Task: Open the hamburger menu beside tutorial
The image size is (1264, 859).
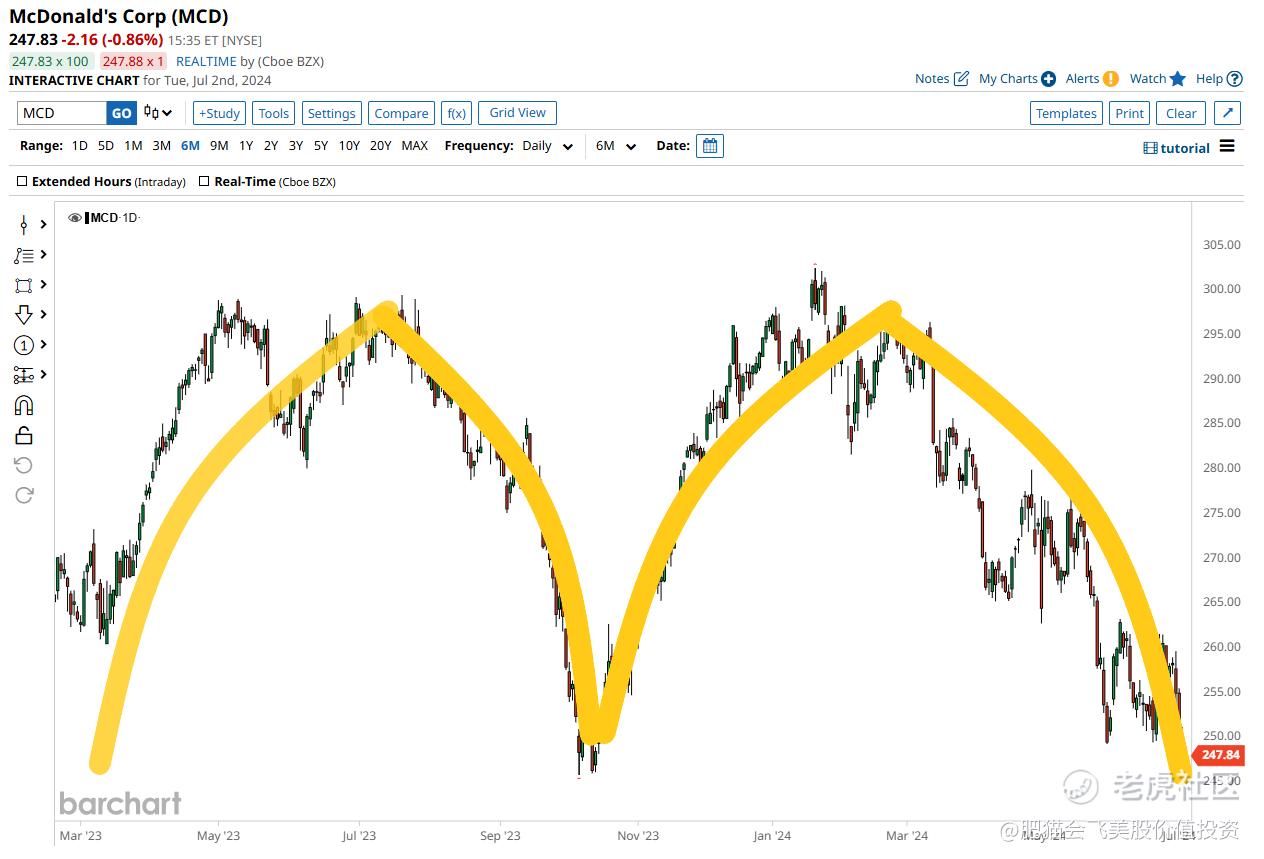Action: click(1227, 147)
